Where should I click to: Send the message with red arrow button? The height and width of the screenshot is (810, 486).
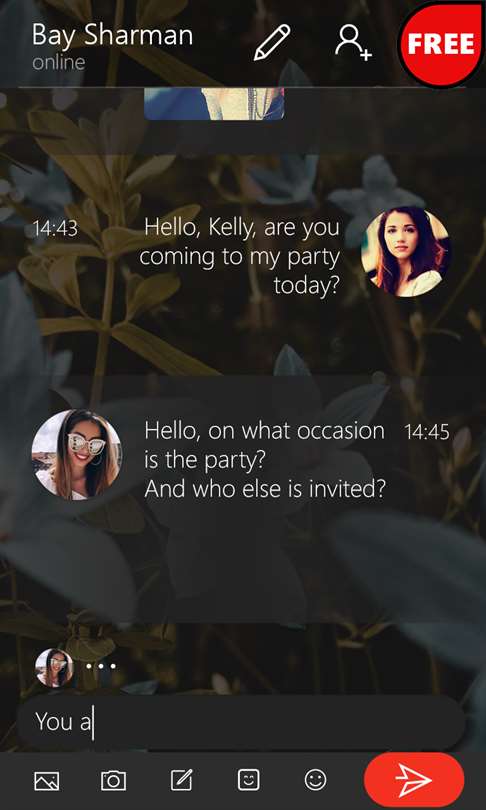[414, 780]
